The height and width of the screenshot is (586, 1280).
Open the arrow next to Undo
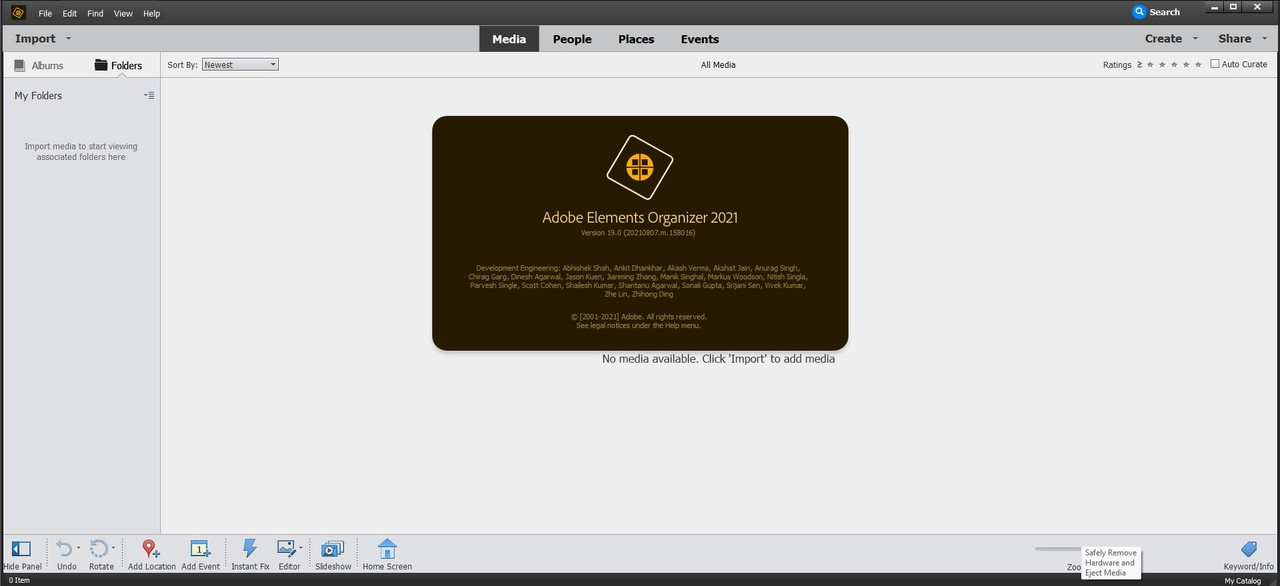(x=79, y=548)
